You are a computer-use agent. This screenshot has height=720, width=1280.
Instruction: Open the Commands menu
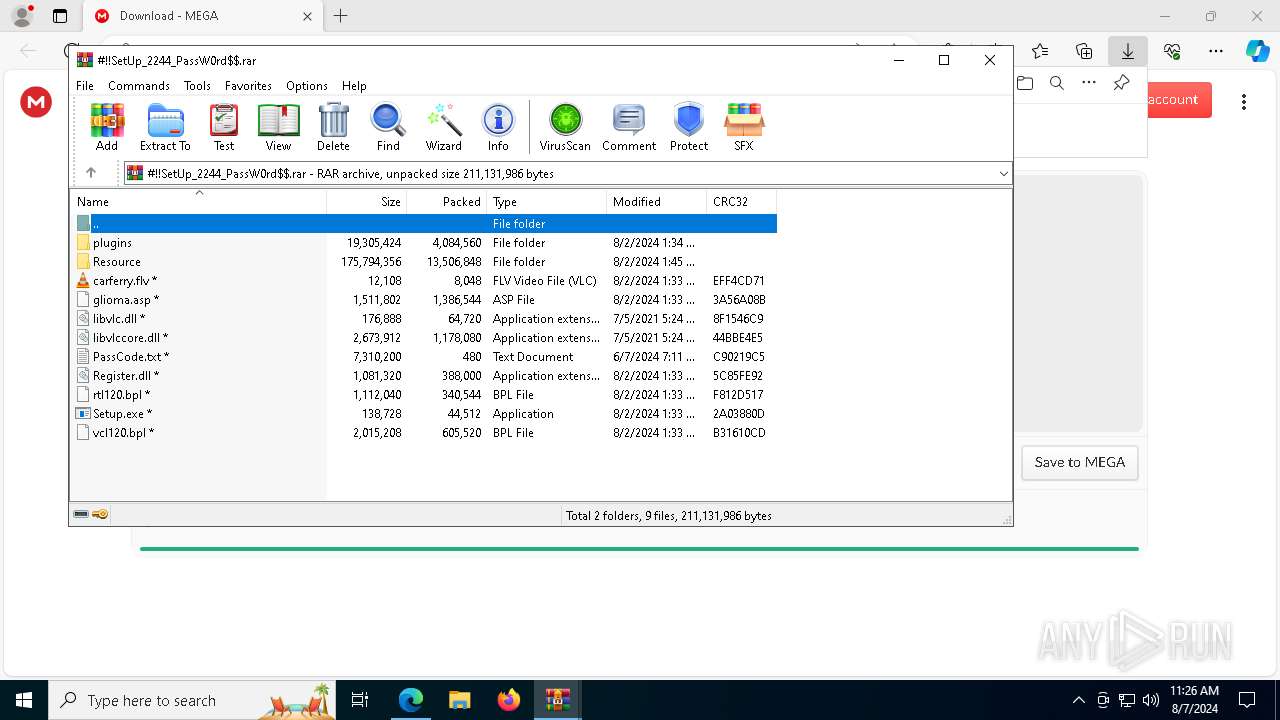[x=139, y=86]
